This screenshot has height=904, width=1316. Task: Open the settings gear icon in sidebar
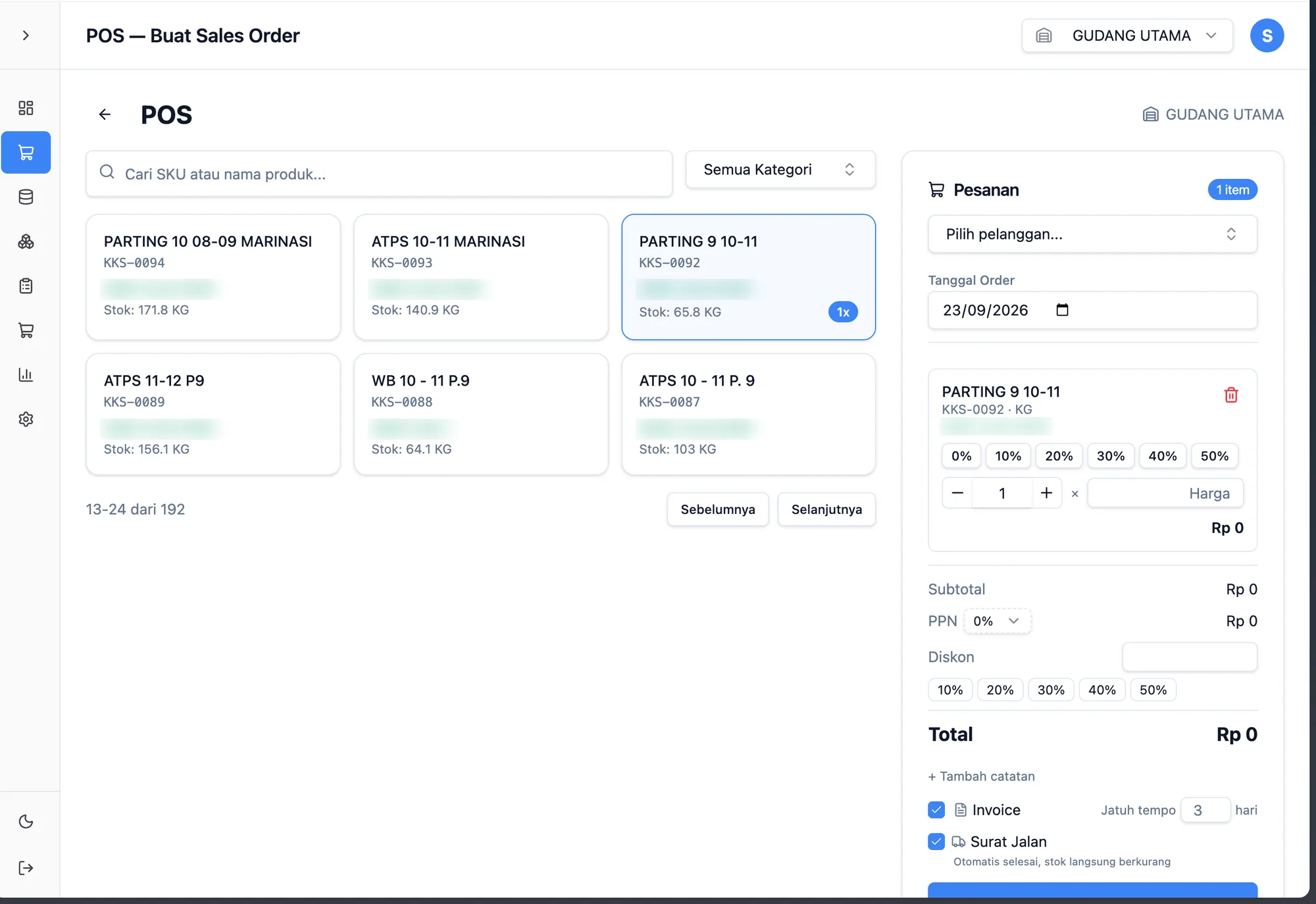26,419
